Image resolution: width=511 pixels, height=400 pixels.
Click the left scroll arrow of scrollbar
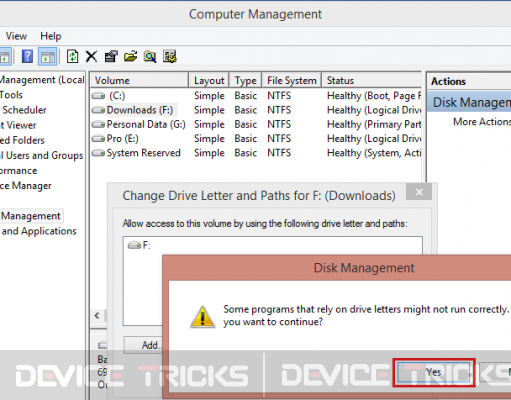(97, 315)
